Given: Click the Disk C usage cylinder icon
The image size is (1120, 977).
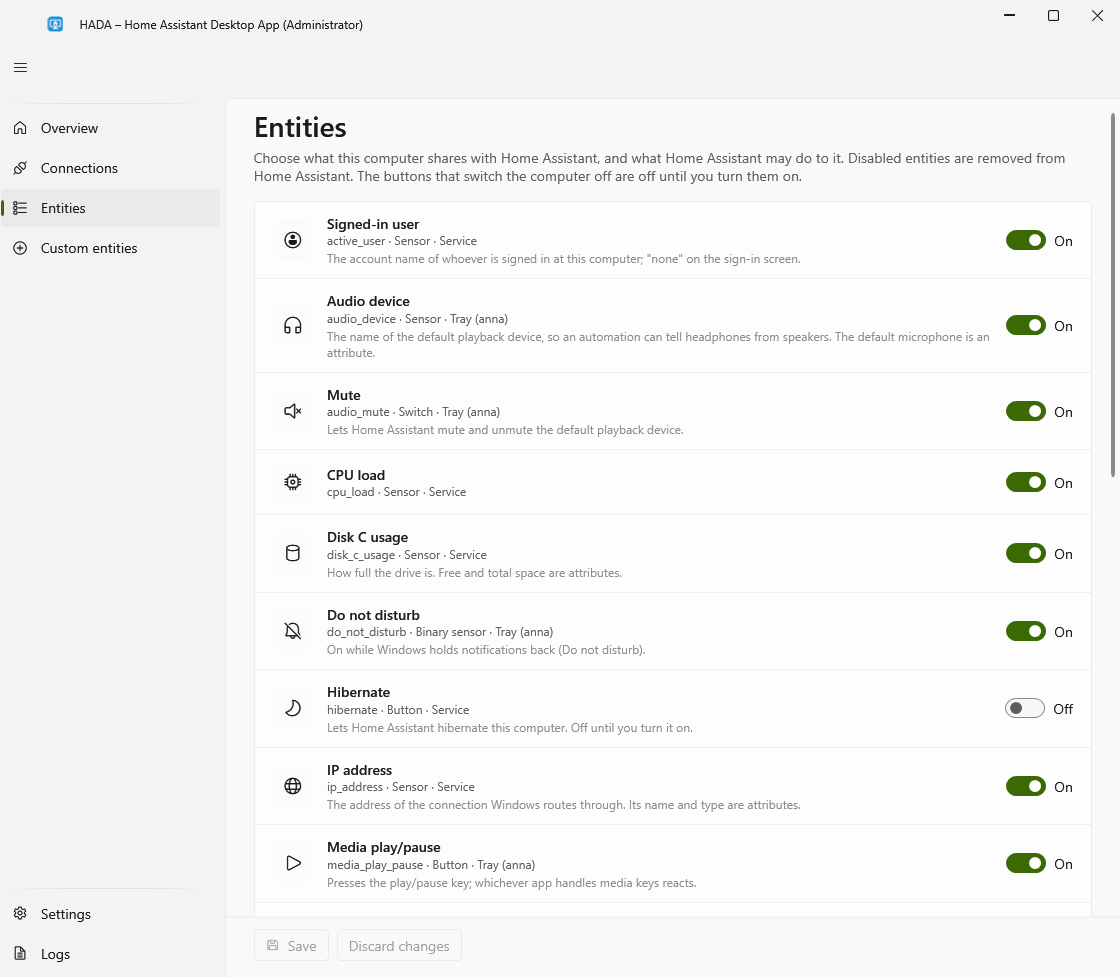Looking at the screenshot, I should coord(293,553).
